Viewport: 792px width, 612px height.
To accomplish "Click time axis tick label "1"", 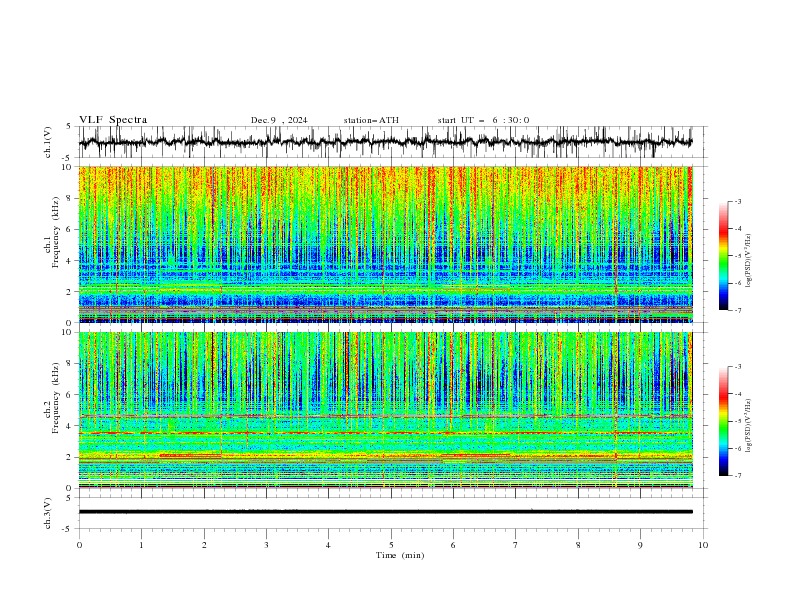I will 141,545.
